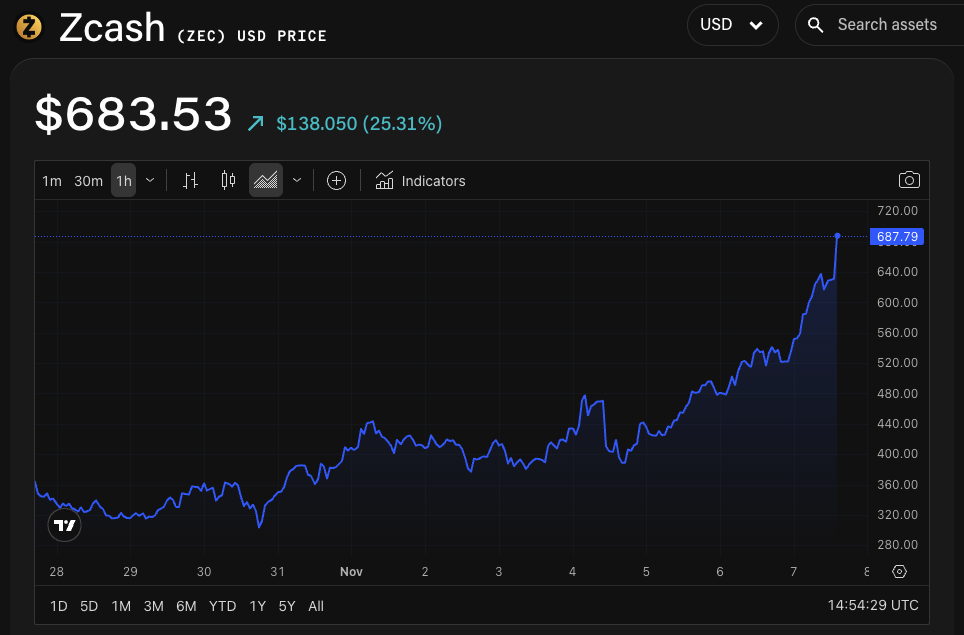This screenshot has height=635, width=964.
Task: Take a chart snapshot with the camera icon
Action: [x=909, y=179]
